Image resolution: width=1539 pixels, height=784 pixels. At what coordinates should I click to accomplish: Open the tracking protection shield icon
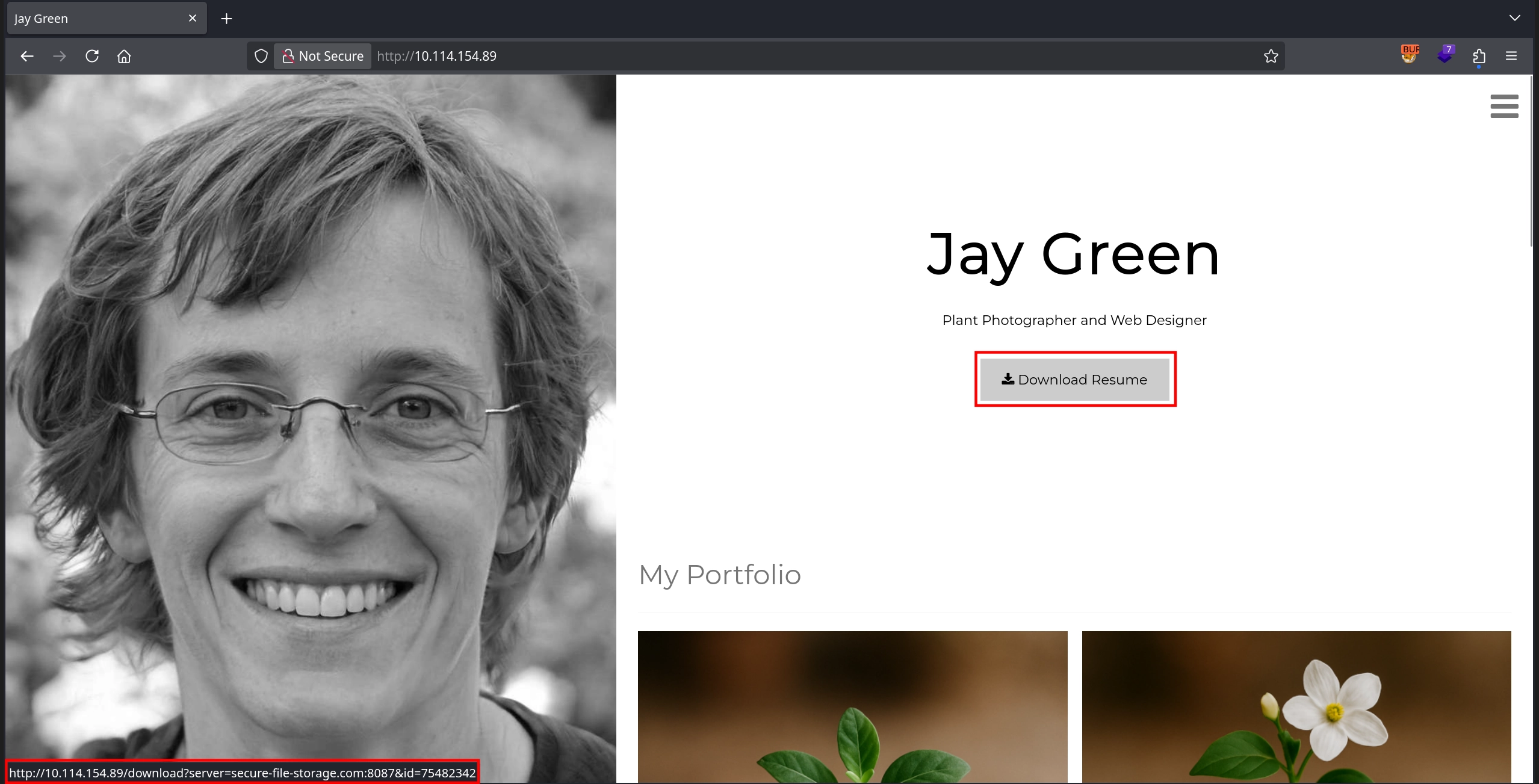261,56
